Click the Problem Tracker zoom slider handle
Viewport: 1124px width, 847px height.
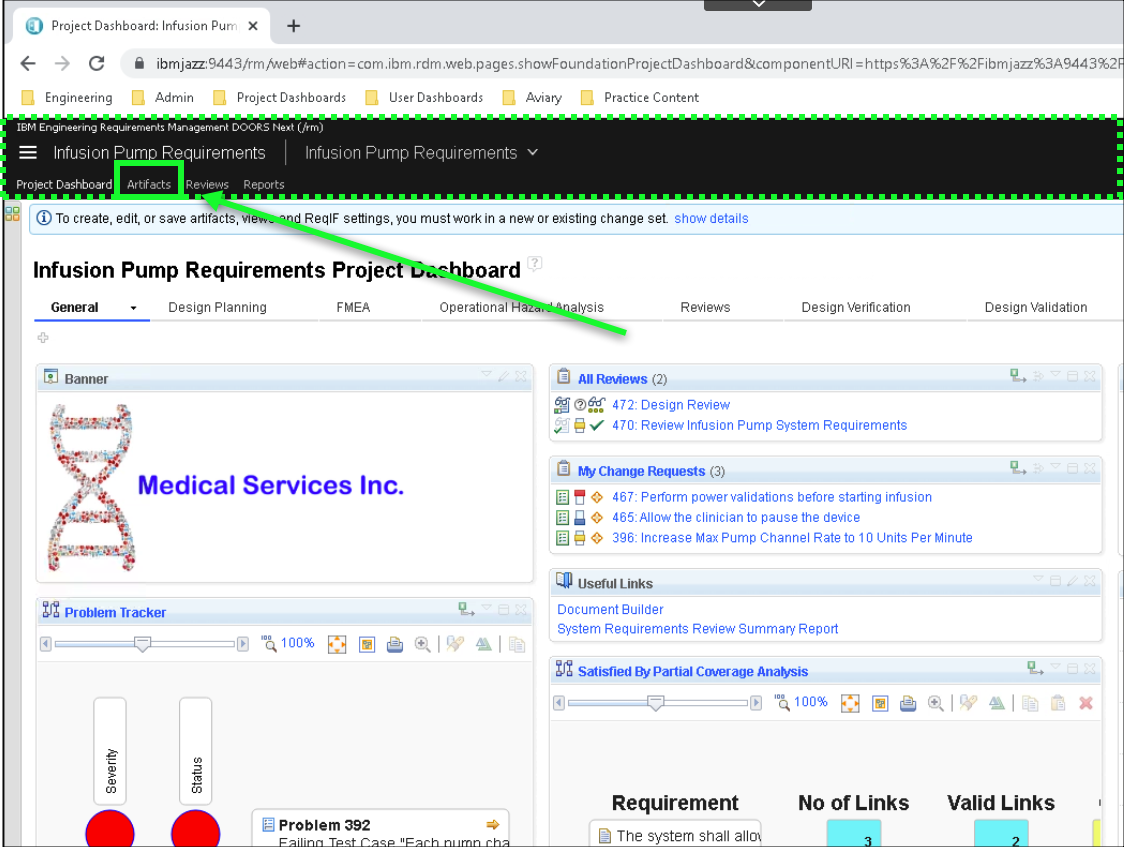(142, 644)
